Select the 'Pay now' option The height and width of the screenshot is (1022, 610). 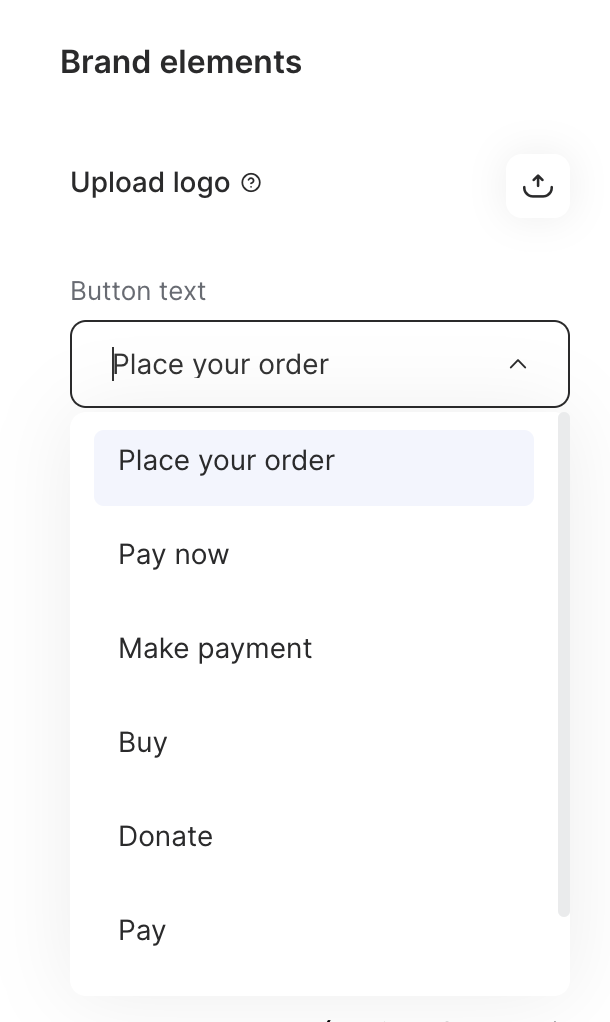tap(173, 554)
